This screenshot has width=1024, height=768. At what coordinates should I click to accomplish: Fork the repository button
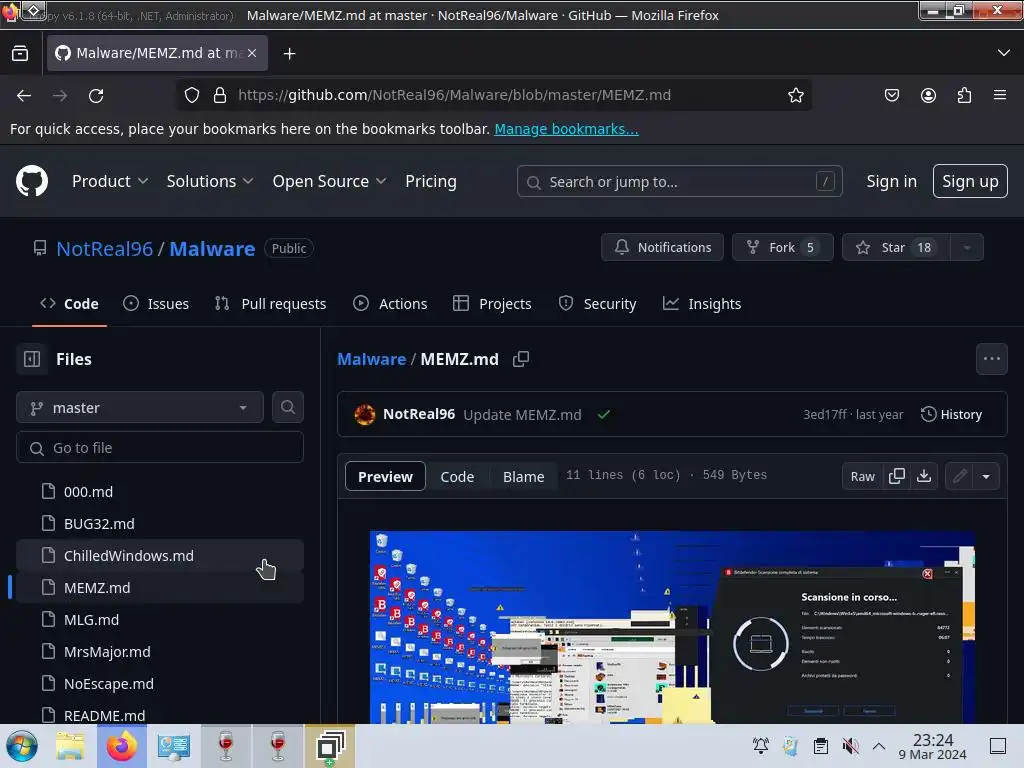click(x=782, y=248)
